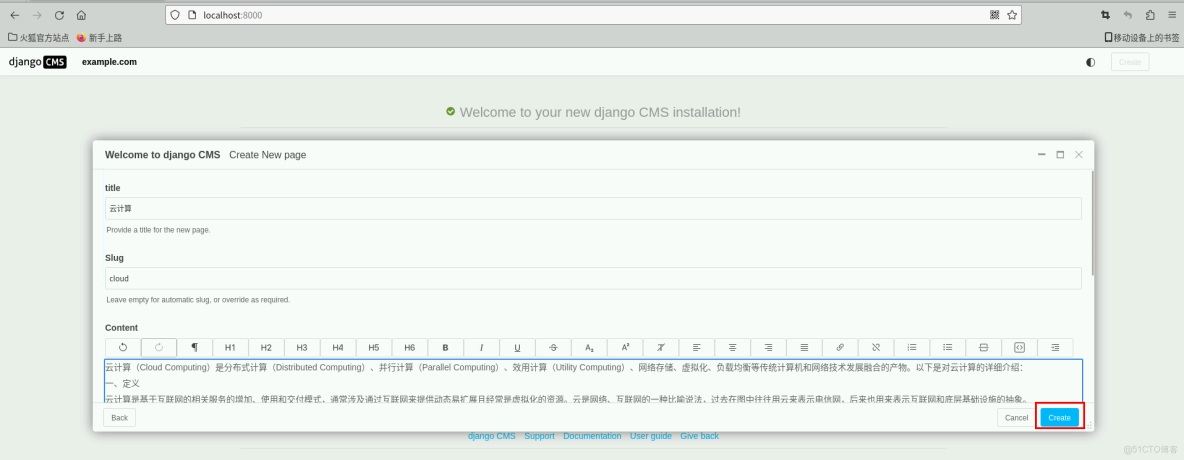This screenshot has width=1184, height=460.
Task: Toggle italic formatting
Action: [481, 347]
